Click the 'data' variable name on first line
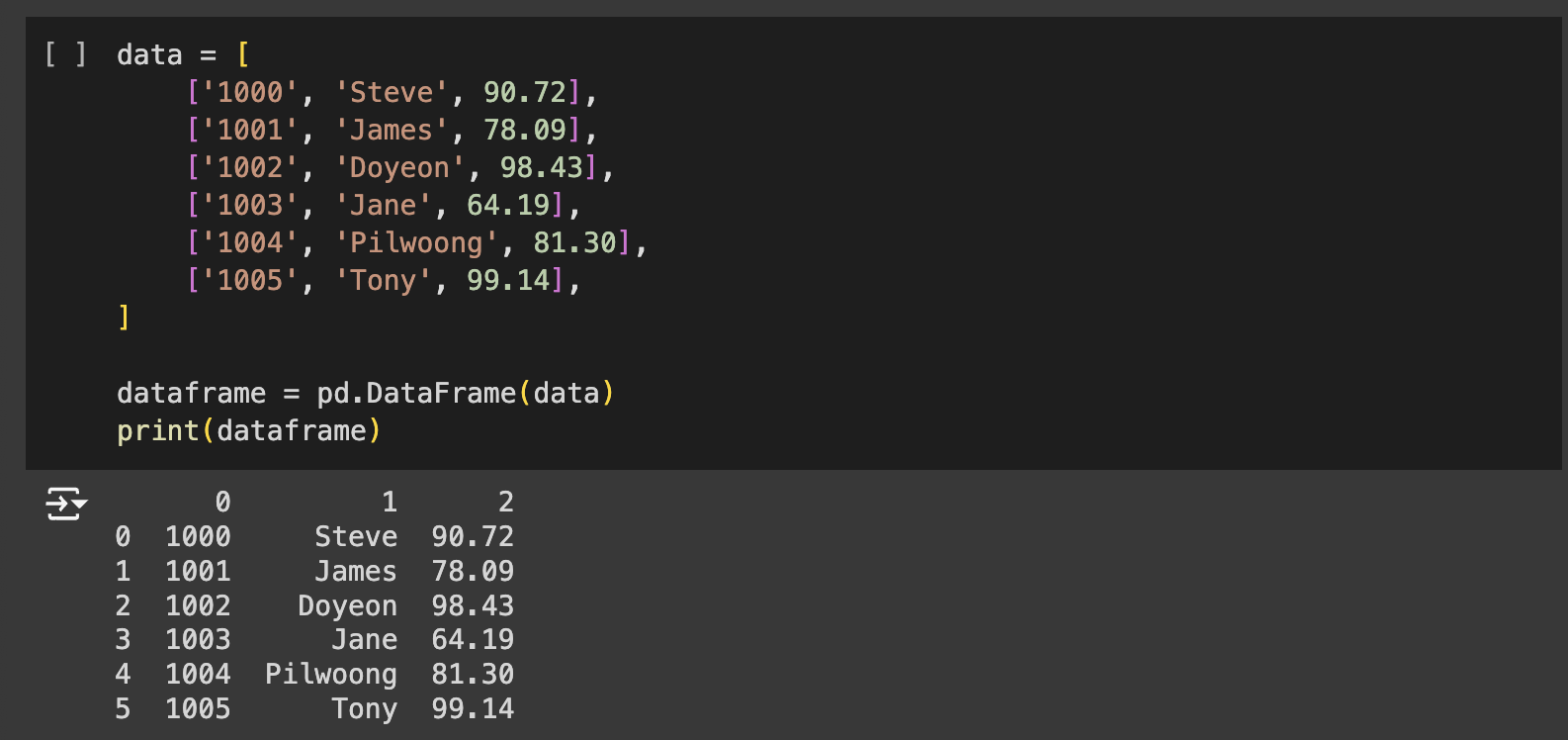The width and height of the screenshot is (1568, 740). click(149, 54)
